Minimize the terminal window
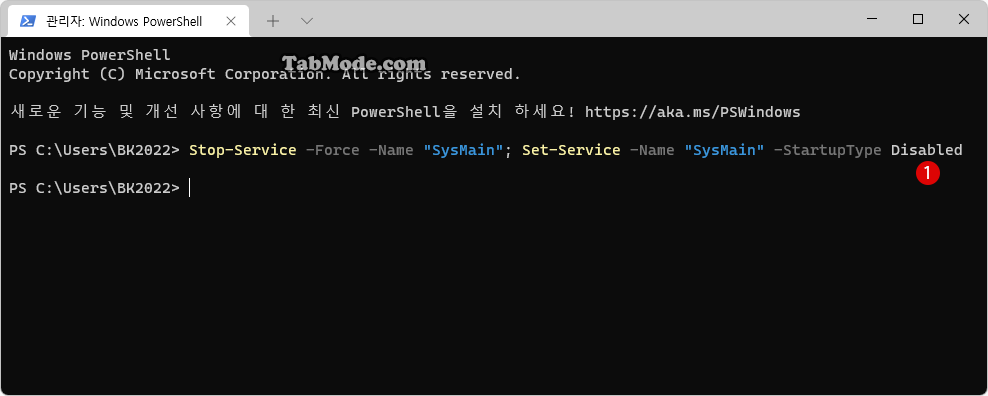 pyautogui.click(x=872, y=20)
